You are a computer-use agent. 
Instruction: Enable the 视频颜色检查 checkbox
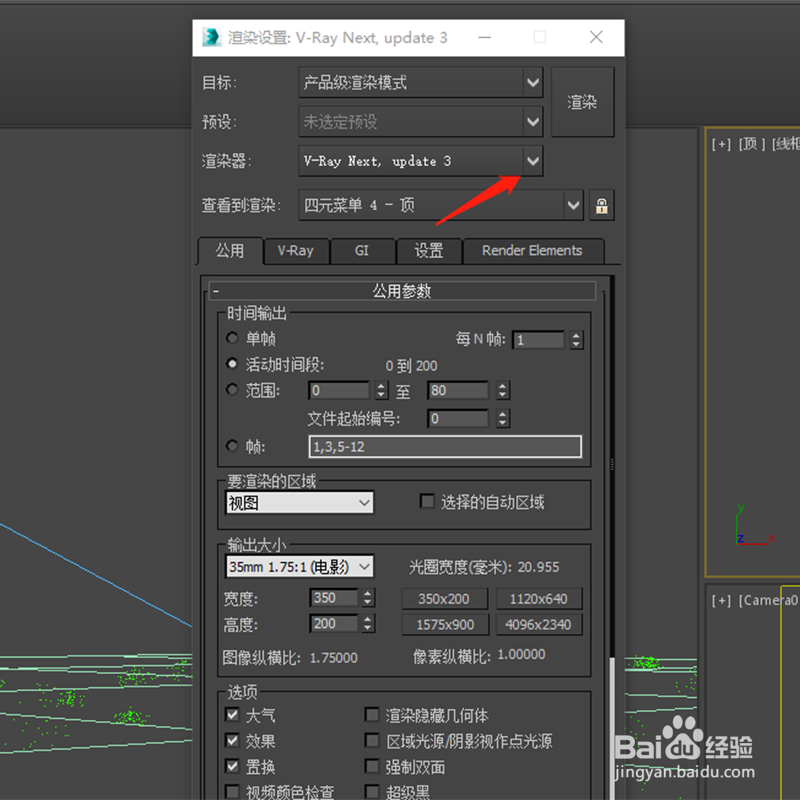232,791
